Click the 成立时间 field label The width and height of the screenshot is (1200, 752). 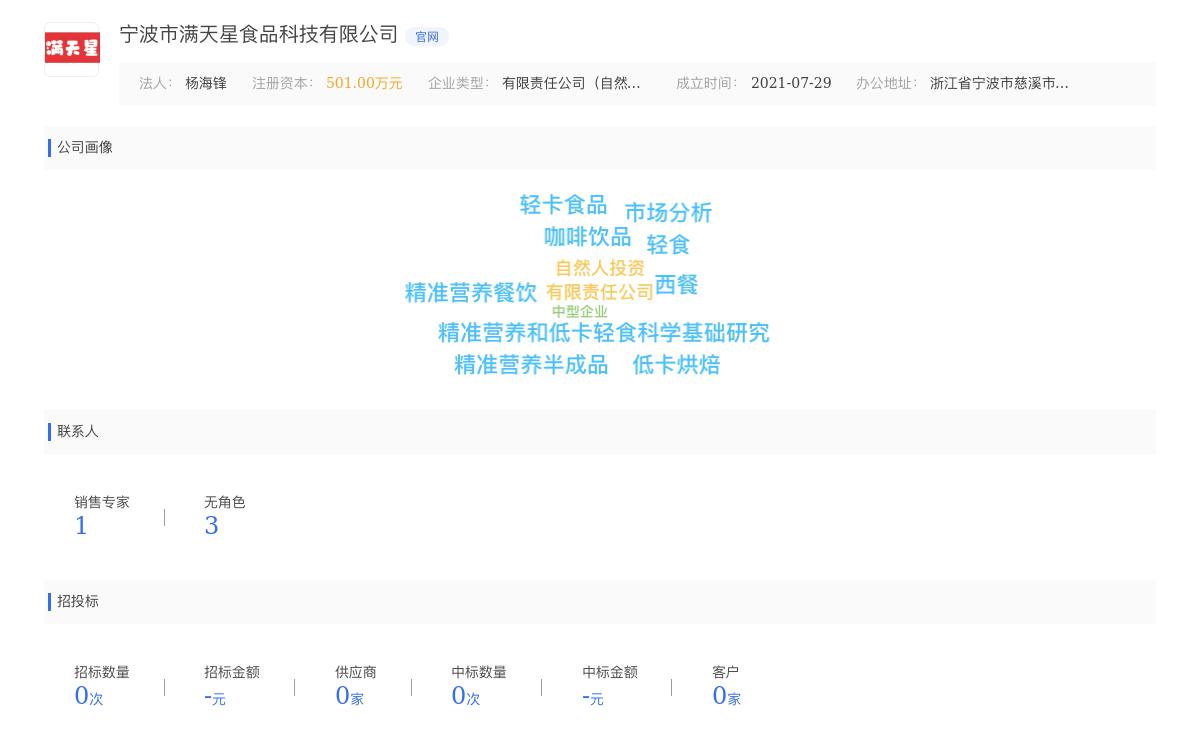tap(707, 84)
